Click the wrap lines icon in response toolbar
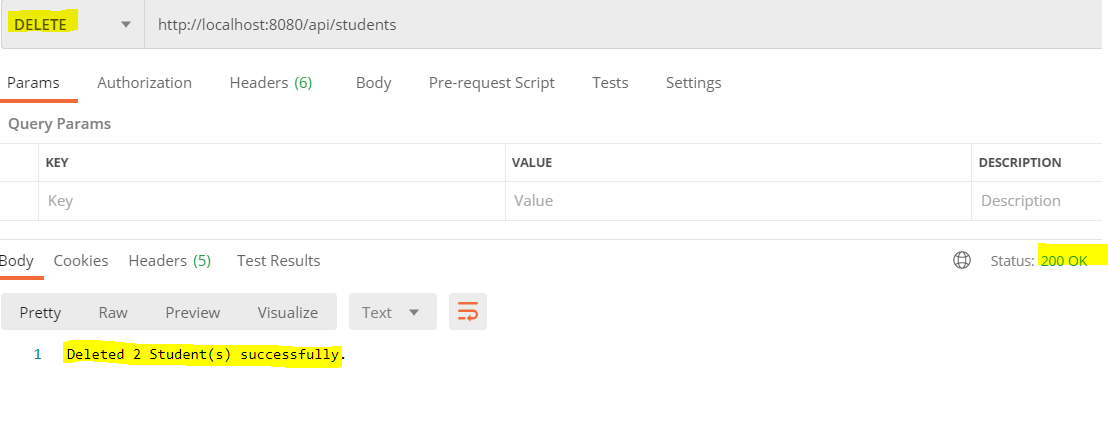The image size is (1108, 435). (468, 312)
